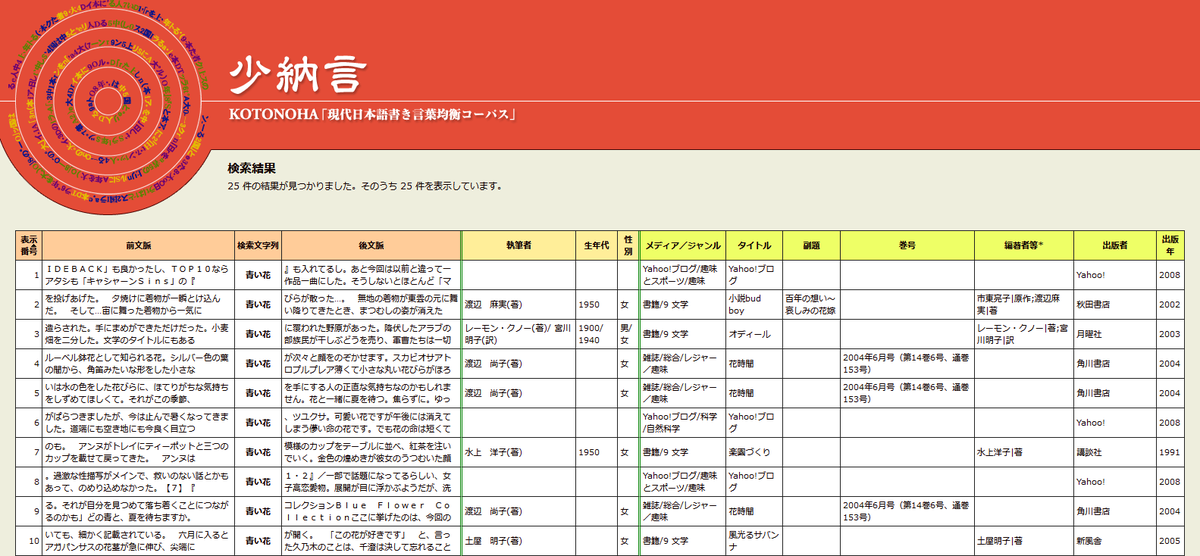Click birth decade 1900/1940
Image resolution: width=1200 pixels, height=556 pixels.
590,334
